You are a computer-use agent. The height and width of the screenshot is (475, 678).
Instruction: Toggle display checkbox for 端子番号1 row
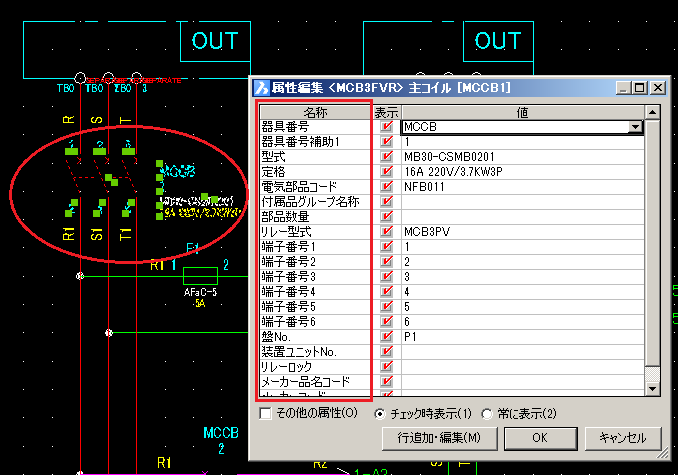(x=387, y=246)
